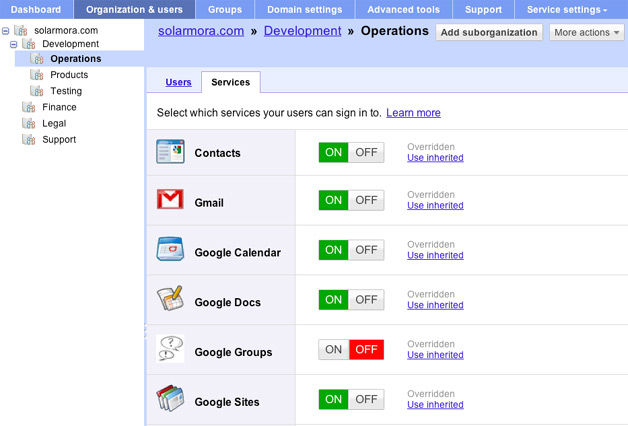The width and height of the screenshot is (628, 426).
Task: Open the Groups navigation tab
Action: pyautogui.click(x=225, y=10)
